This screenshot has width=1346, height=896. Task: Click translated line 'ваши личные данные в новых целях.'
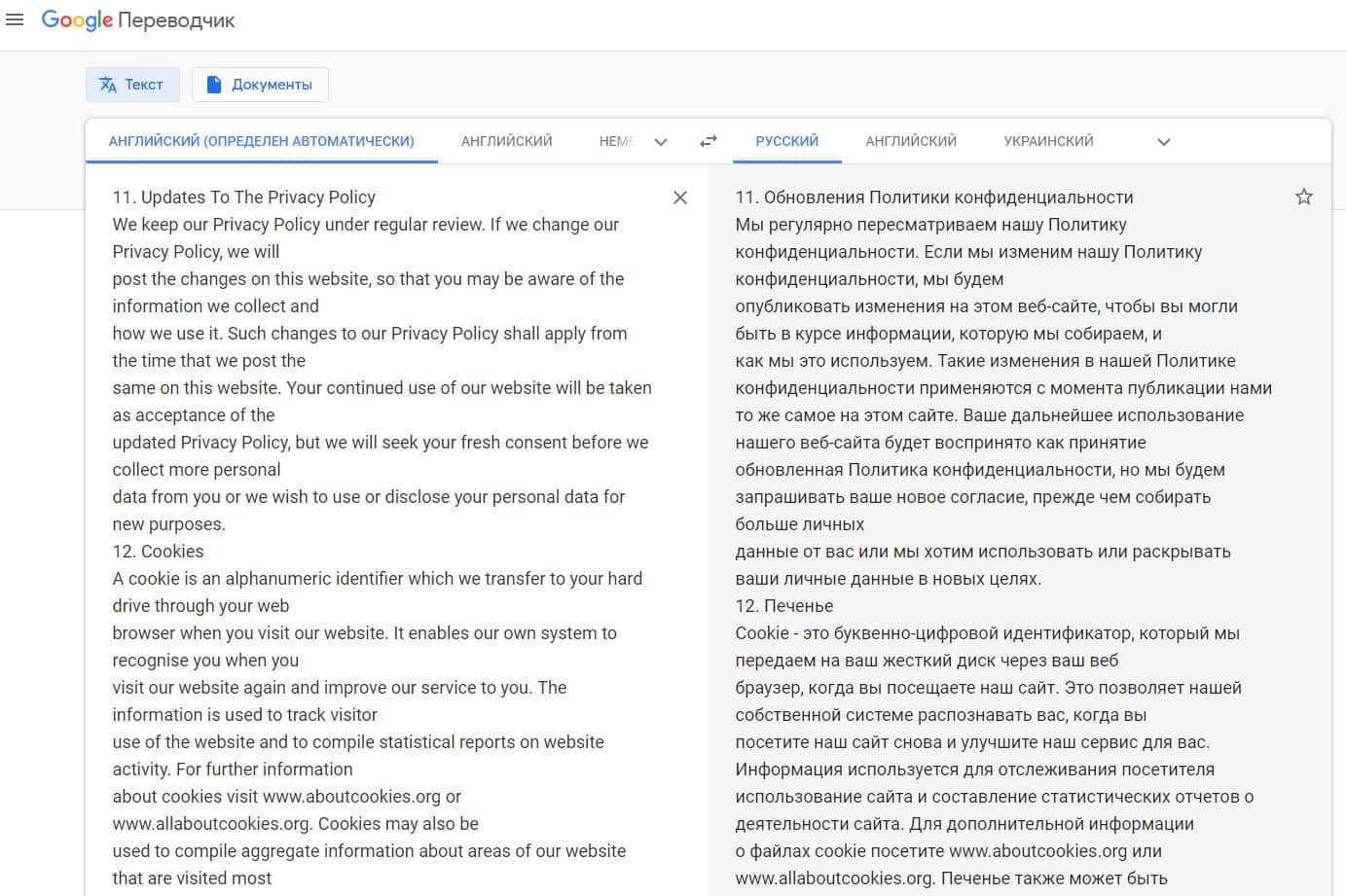888,579
